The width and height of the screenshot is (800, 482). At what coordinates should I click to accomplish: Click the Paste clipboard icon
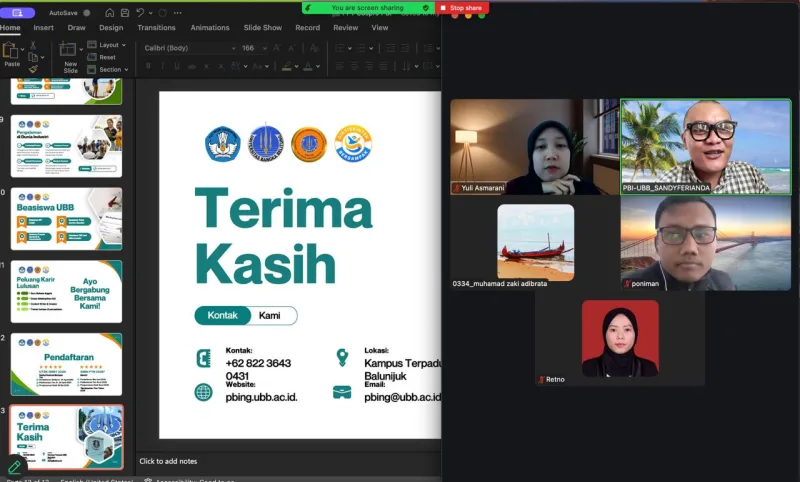pos(10,50)
